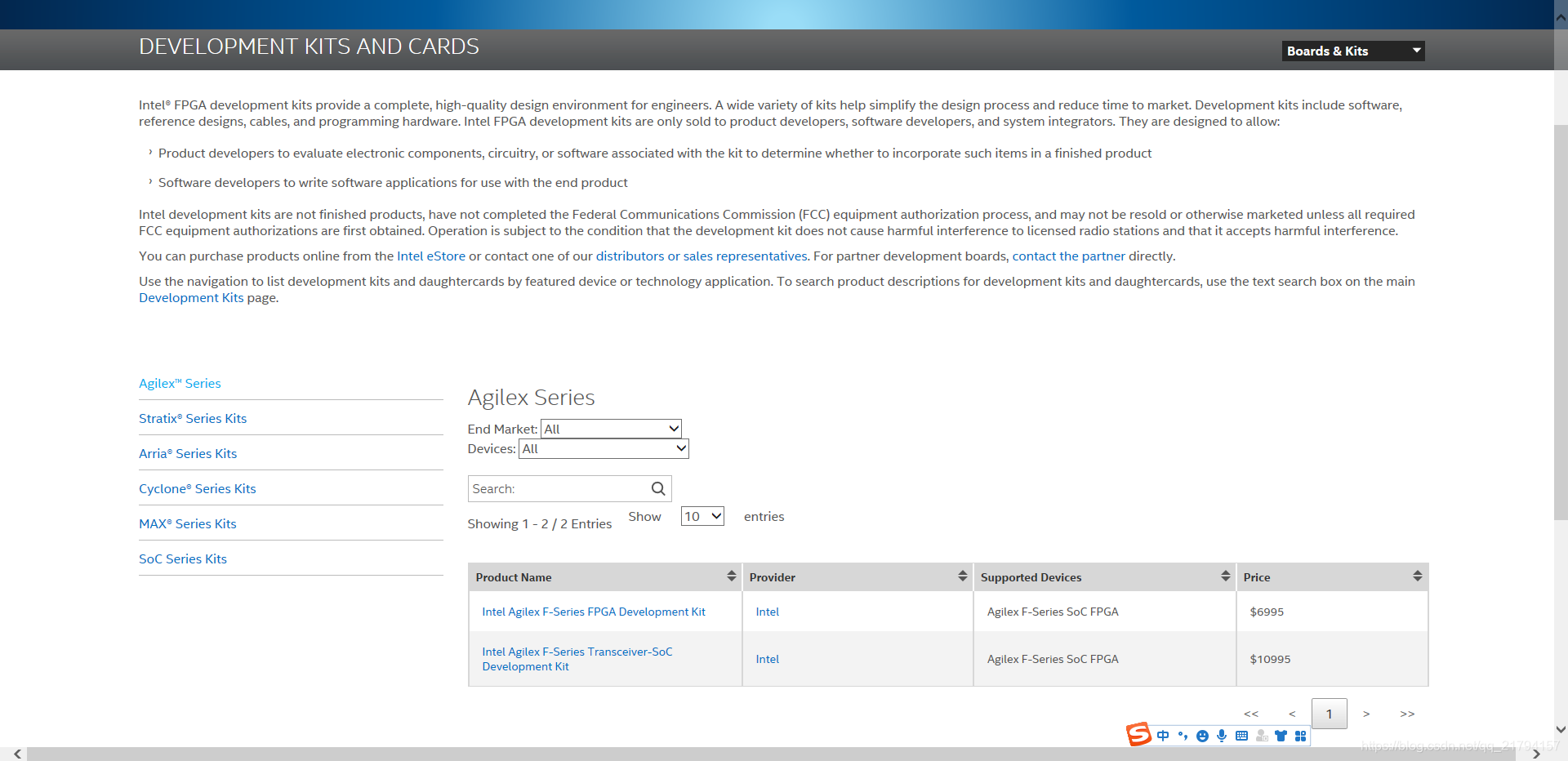Open the End Market dropdown

(611, 429)
